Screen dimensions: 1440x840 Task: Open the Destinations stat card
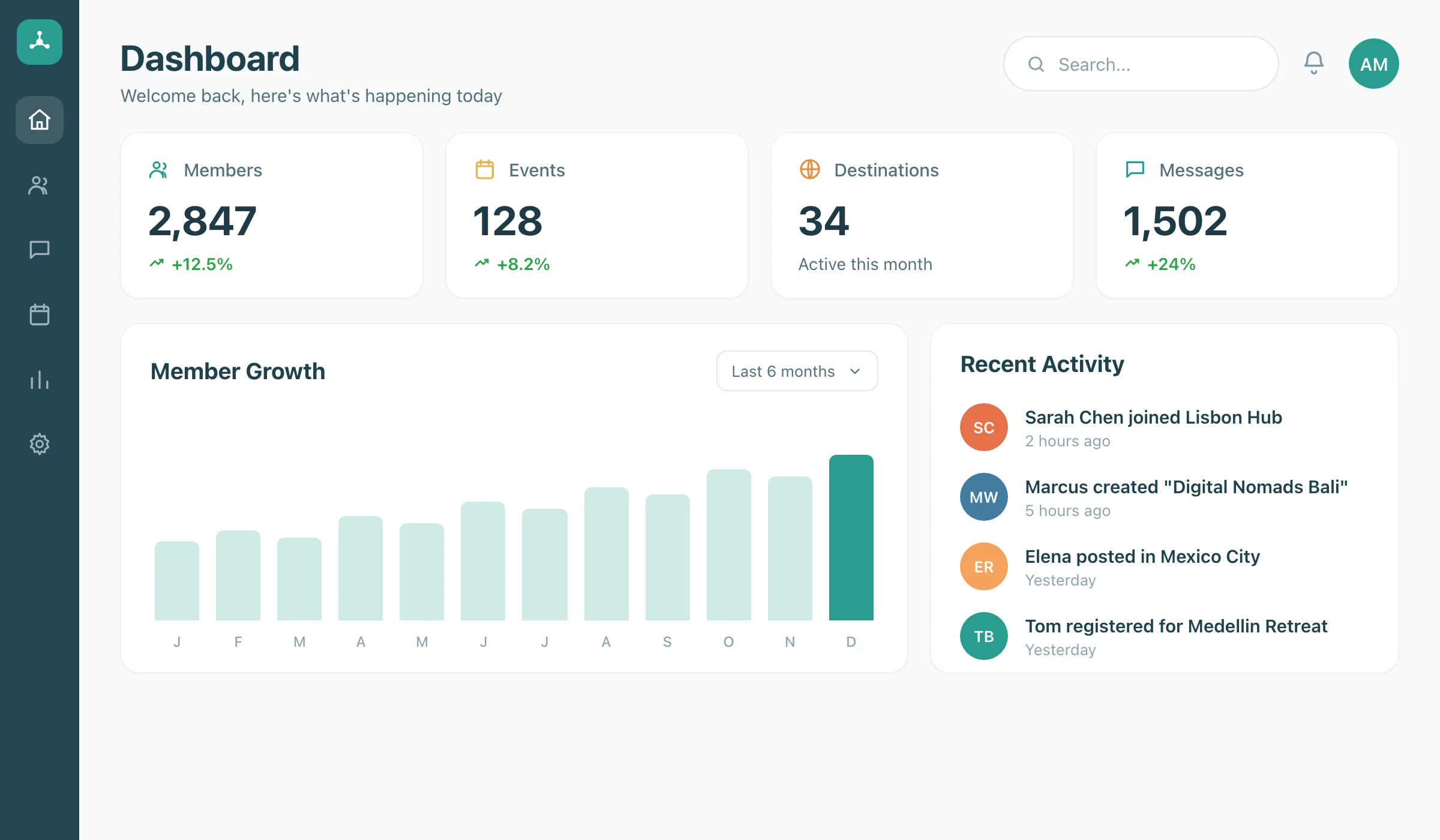point(922,215)
